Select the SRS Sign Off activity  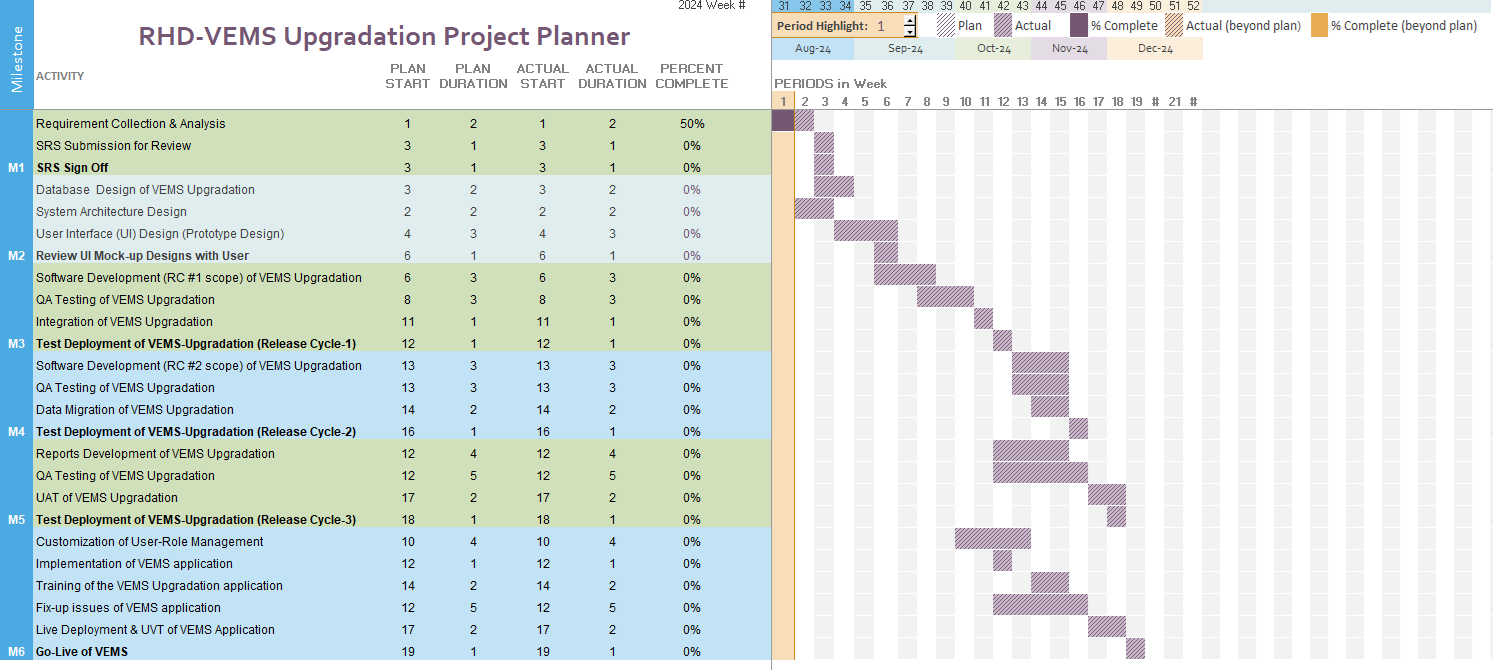[72, 168]
